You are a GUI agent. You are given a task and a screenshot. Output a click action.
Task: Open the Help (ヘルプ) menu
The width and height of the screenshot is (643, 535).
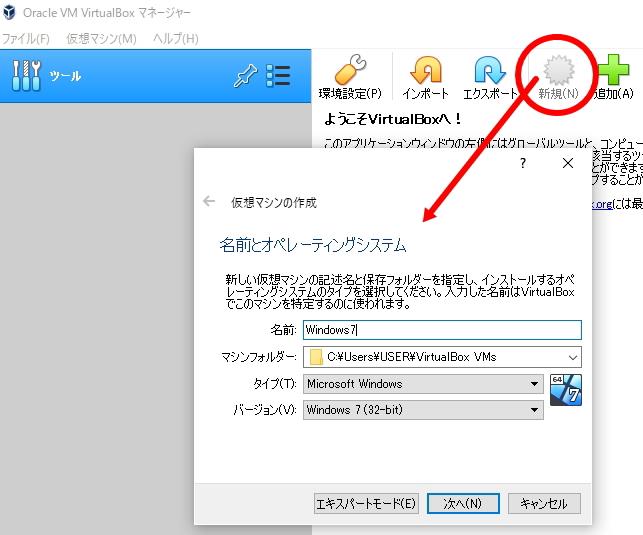tap(176, 39)
